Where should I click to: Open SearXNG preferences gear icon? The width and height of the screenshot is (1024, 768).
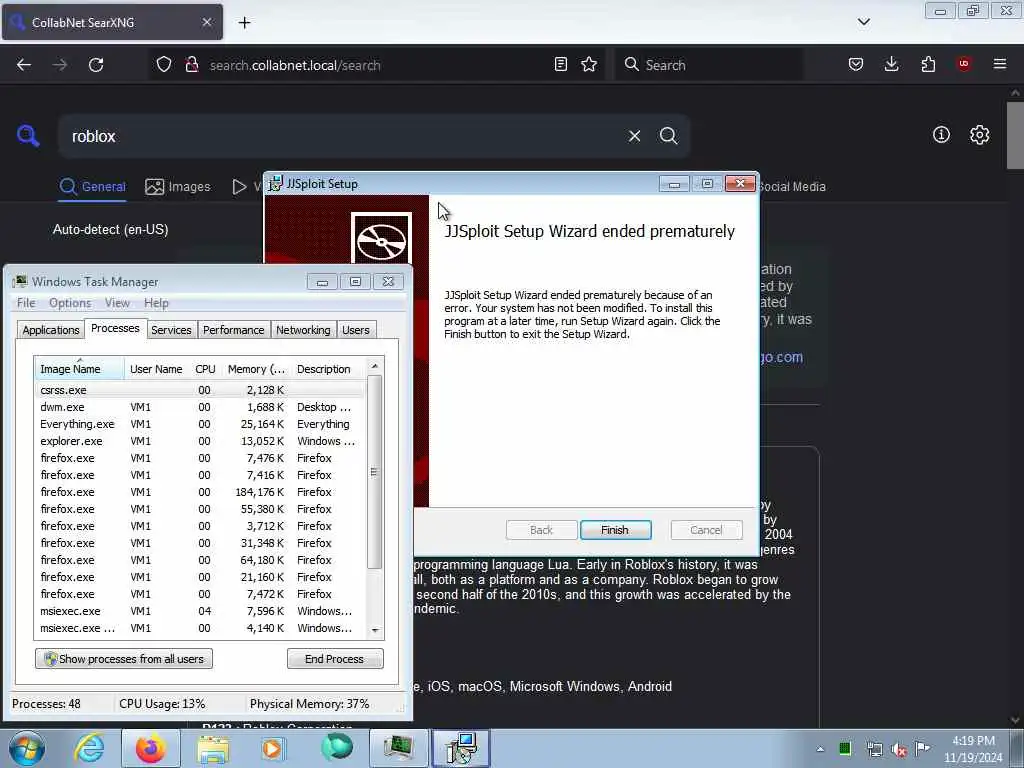tap(979, 135)
